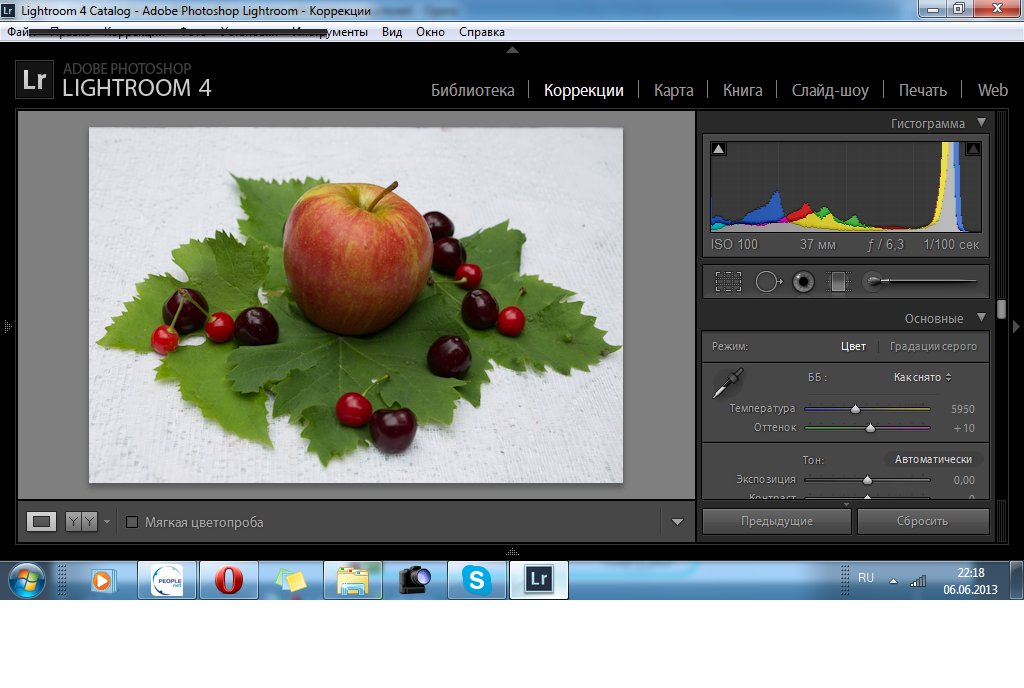Collapse the Гистограмма panel
Screen dimensions: 1024x688
pos(981,123)
